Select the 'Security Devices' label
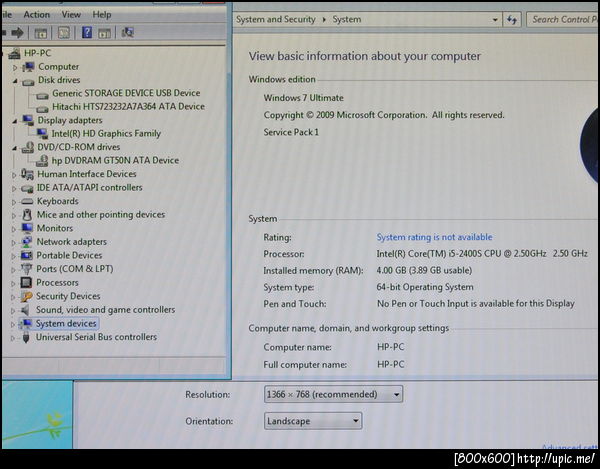The width and height of the screenshot is (600, 469). tap(68, 296)
